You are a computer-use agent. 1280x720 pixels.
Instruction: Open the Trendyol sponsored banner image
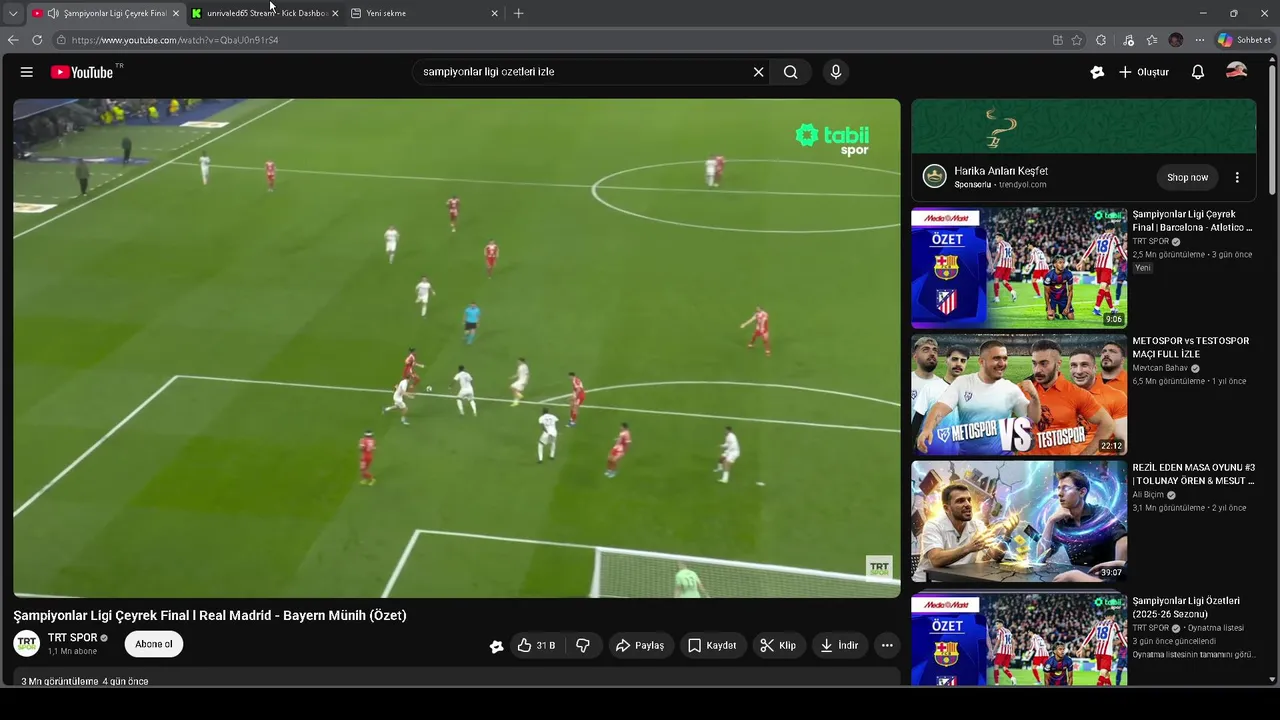[x=1084, y=126]
